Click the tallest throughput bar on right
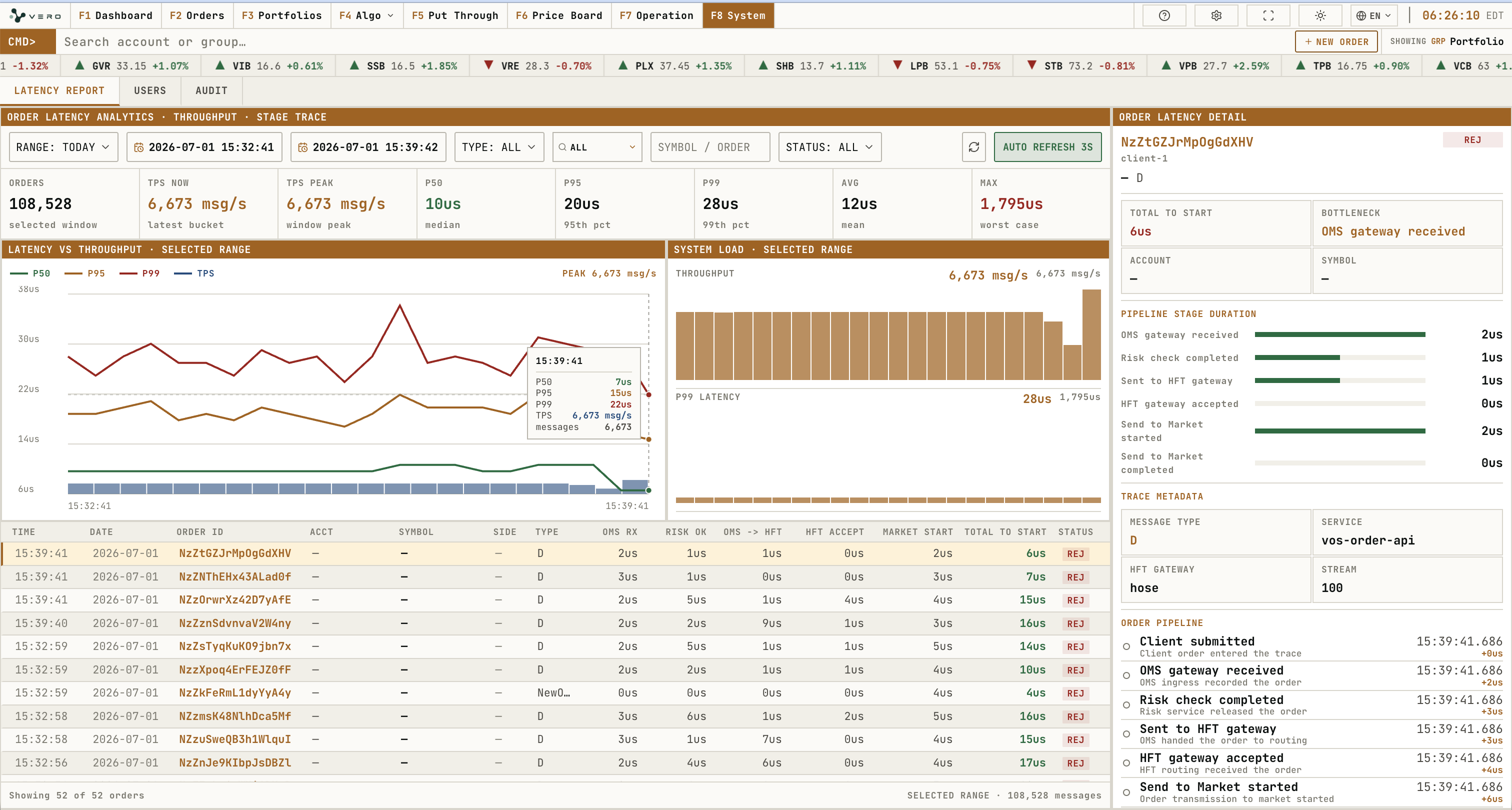This screenshot has height=810, width=1512. coord(1091,334)
